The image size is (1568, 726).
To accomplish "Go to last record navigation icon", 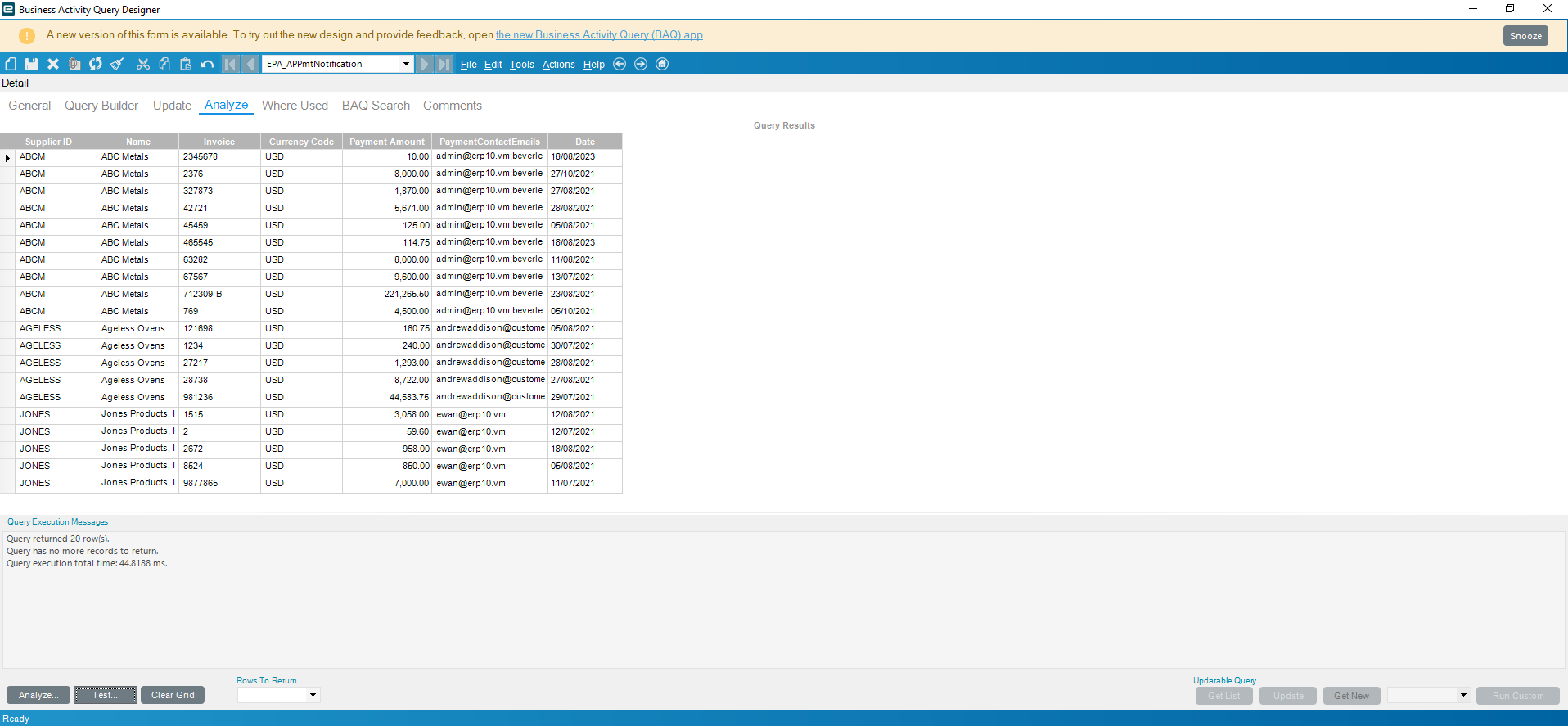I will point(444,64).
